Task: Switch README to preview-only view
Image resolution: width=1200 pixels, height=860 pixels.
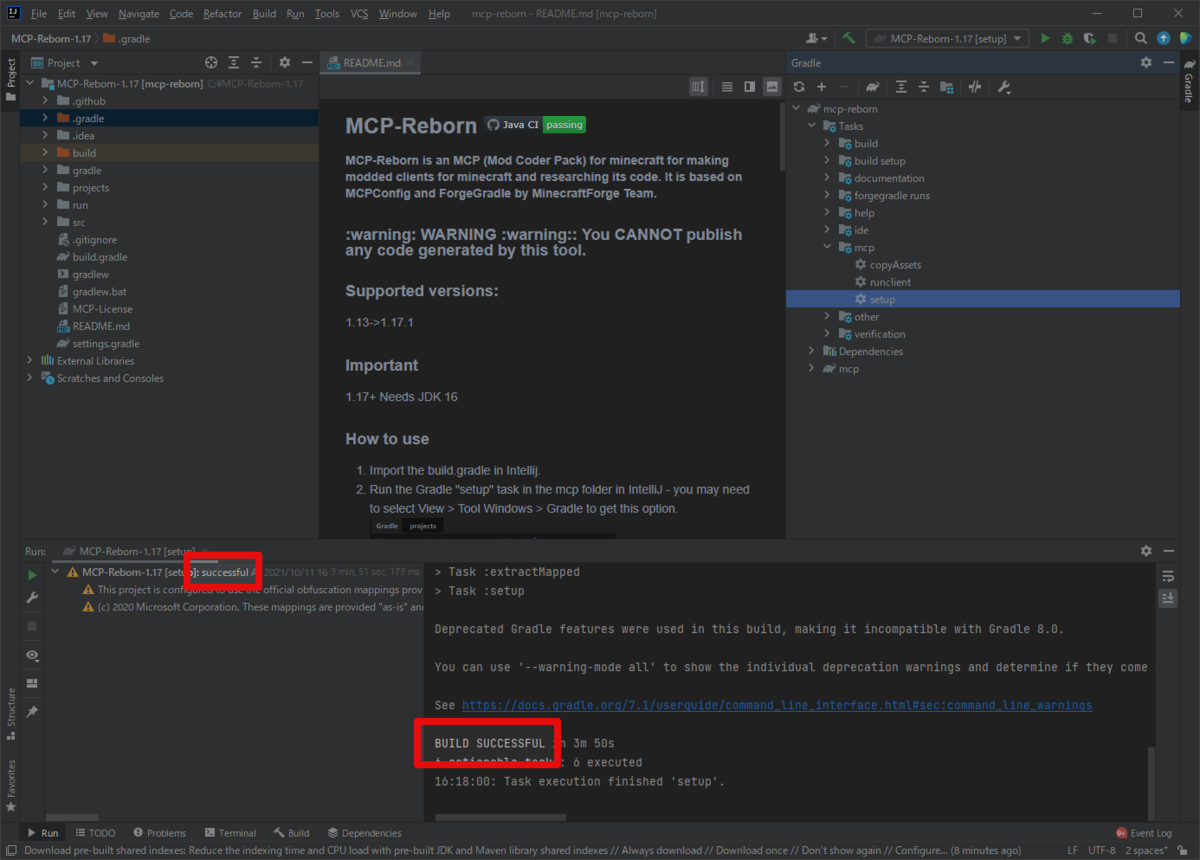Action: pyautogui.click(x=772, y=87)
